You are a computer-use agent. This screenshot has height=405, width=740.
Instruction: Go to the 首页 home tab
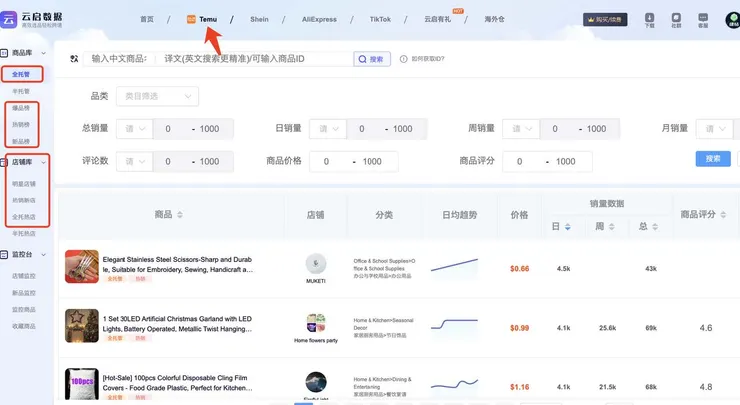pyautogui.click(x=147, y=19)
